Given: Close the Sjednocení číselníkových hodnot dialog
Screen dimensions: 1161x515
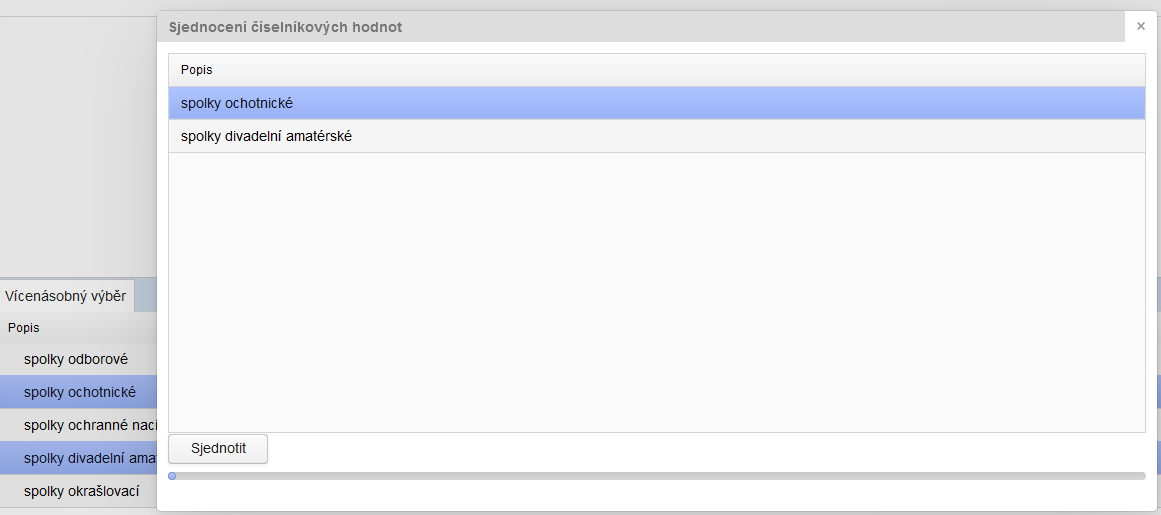Looking at the screenshot, I should (x=1141, y=27).
